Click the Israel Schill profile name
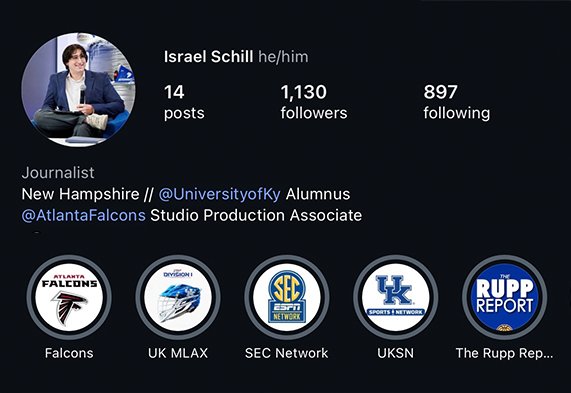This screenshot has height=393, width=571. [x=208, y=57]
